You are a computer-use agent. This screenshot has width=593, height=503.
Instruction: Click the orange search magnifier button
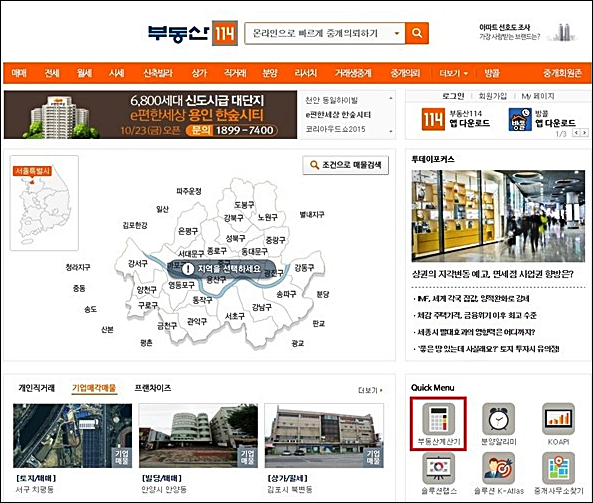(x=417, y=33)
